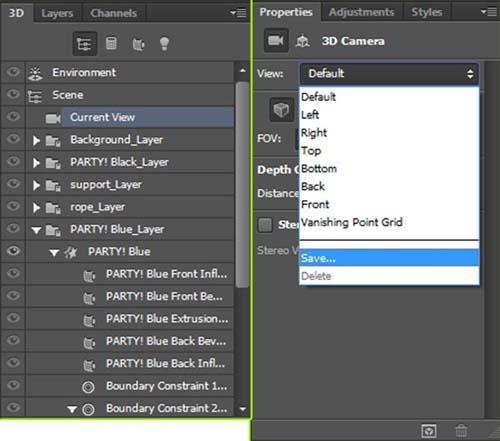Click folder icon of support_Layer
Viewport: 500px width, 441px height.
[x=53, y=186]
